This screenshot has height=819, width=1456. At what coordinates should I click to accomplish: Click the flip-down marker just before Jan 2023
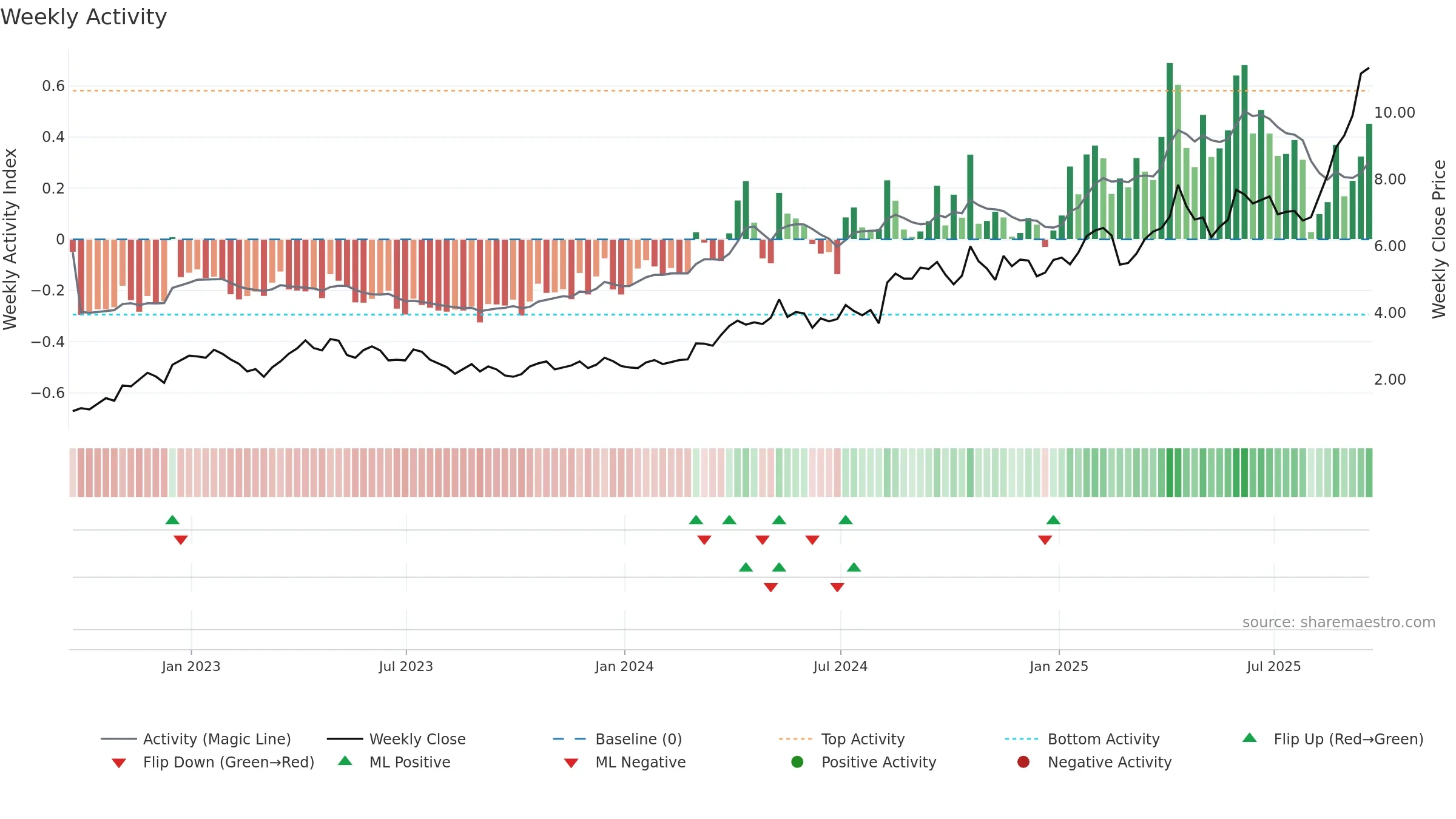tap(181, 540)
